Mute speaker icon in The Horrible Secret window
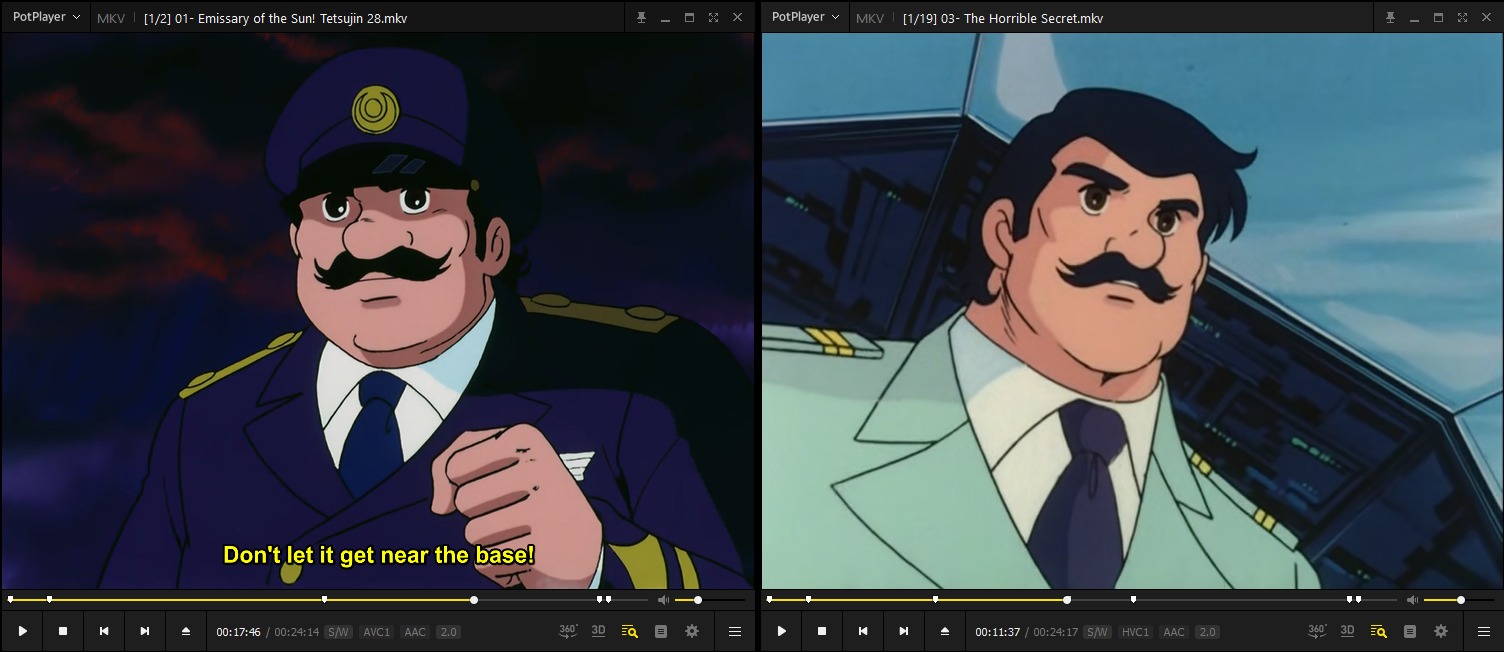This screenshot has width=1504, height=652. [x=1412, y=600]
